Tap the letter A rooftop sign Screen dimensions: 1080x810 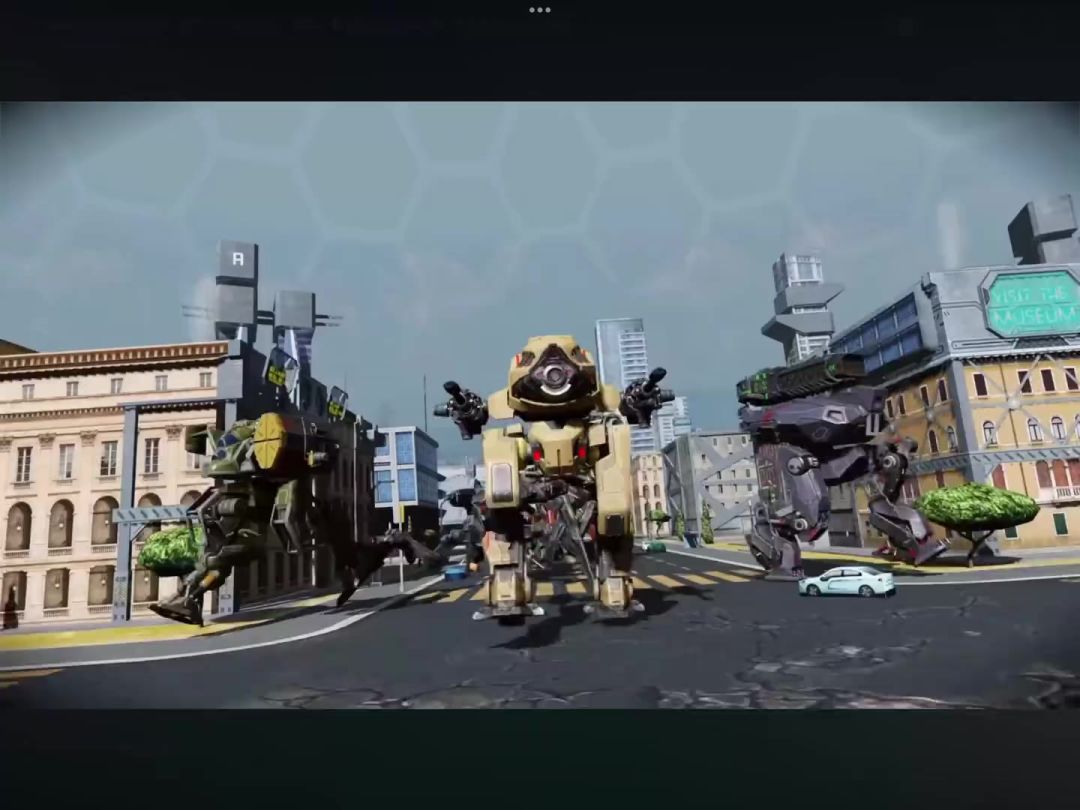point(238,260)
